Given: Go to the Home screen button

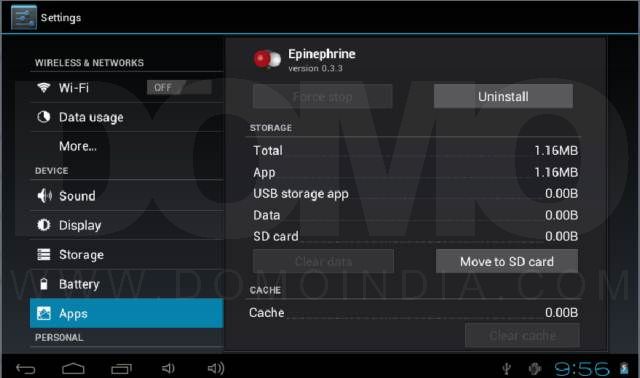Looking at the screenshot, I should [x=73, y=369].
